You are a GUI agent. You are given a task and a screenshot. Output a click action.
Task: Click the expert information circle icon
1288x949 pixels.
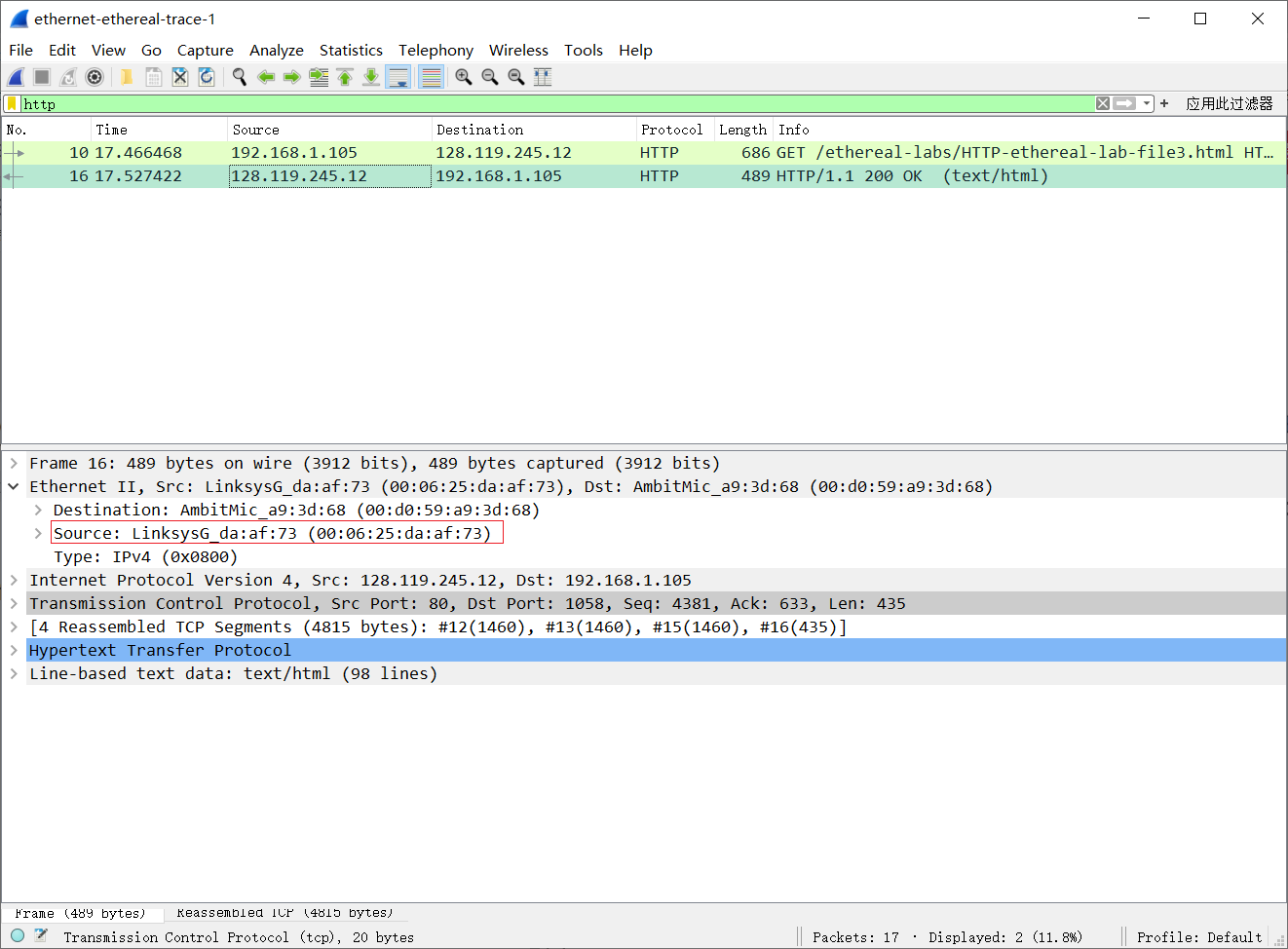click(x=18, y=935)
